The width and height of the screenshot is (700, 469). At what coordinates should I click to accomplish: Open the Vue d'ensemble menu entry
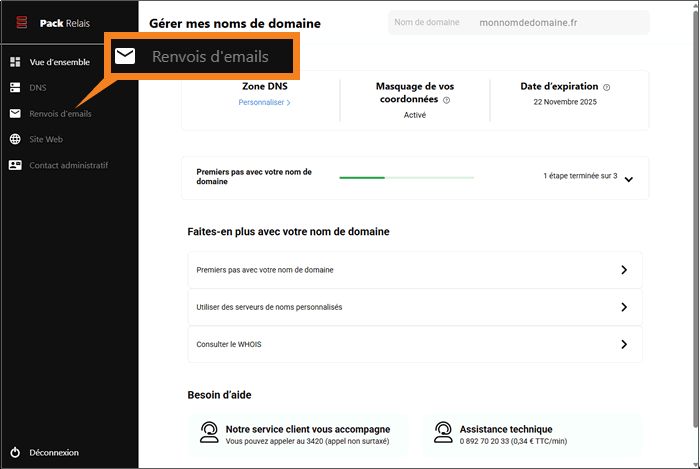click(x=59, y=62)
